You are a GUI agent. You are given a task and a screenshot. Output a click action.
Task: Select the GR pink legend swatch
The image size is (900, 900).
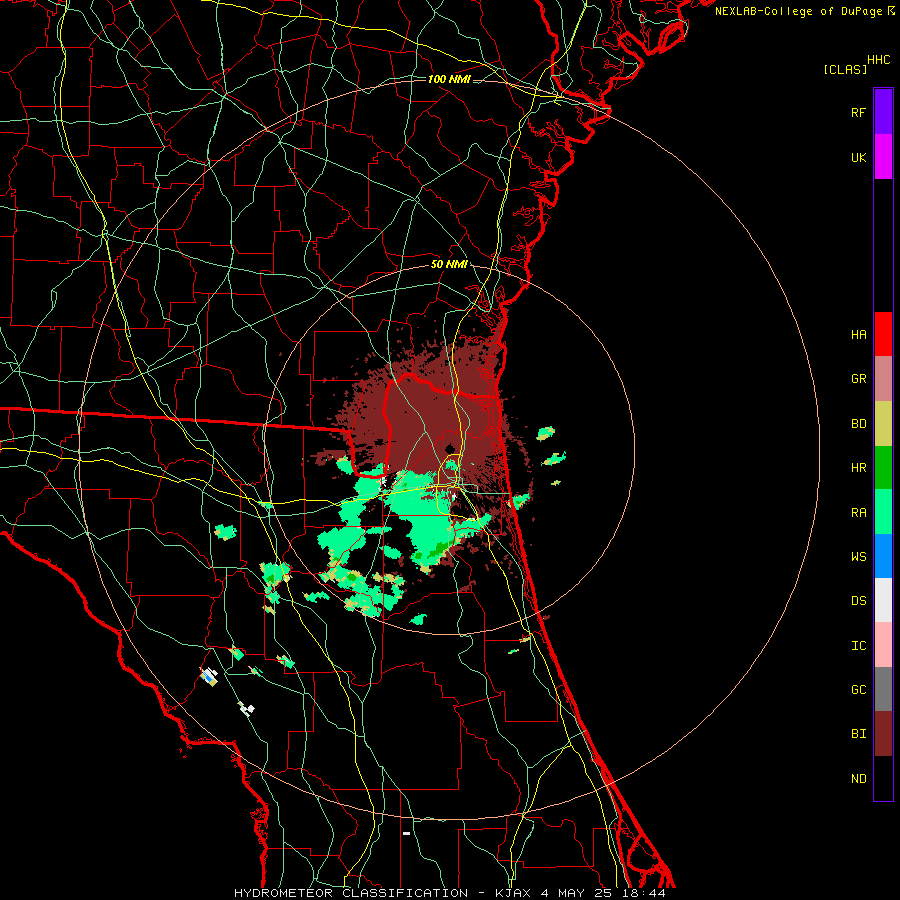[883, 379]
